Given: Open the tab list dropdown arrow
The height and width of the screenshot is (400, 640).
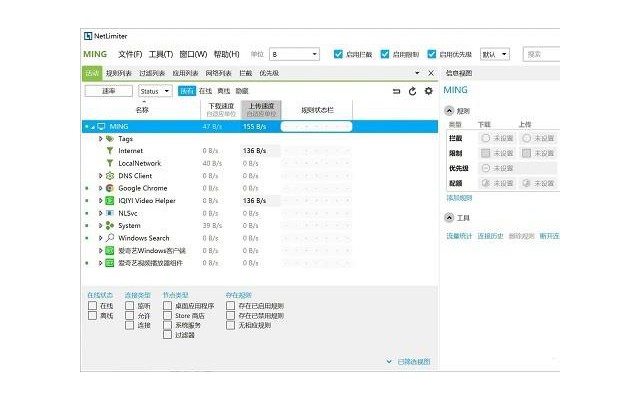Looking at the screenshot, I should tap(417, 73).
